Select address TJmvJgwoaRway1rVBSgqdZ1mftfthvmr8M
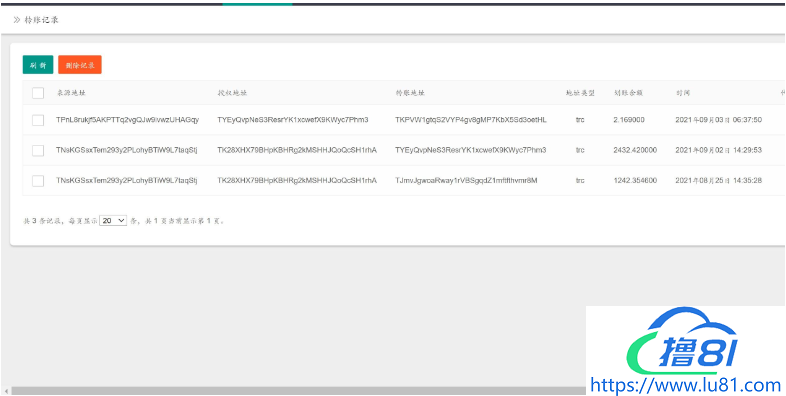The width and height of the screenshot is (786, 396). (466, 180)
